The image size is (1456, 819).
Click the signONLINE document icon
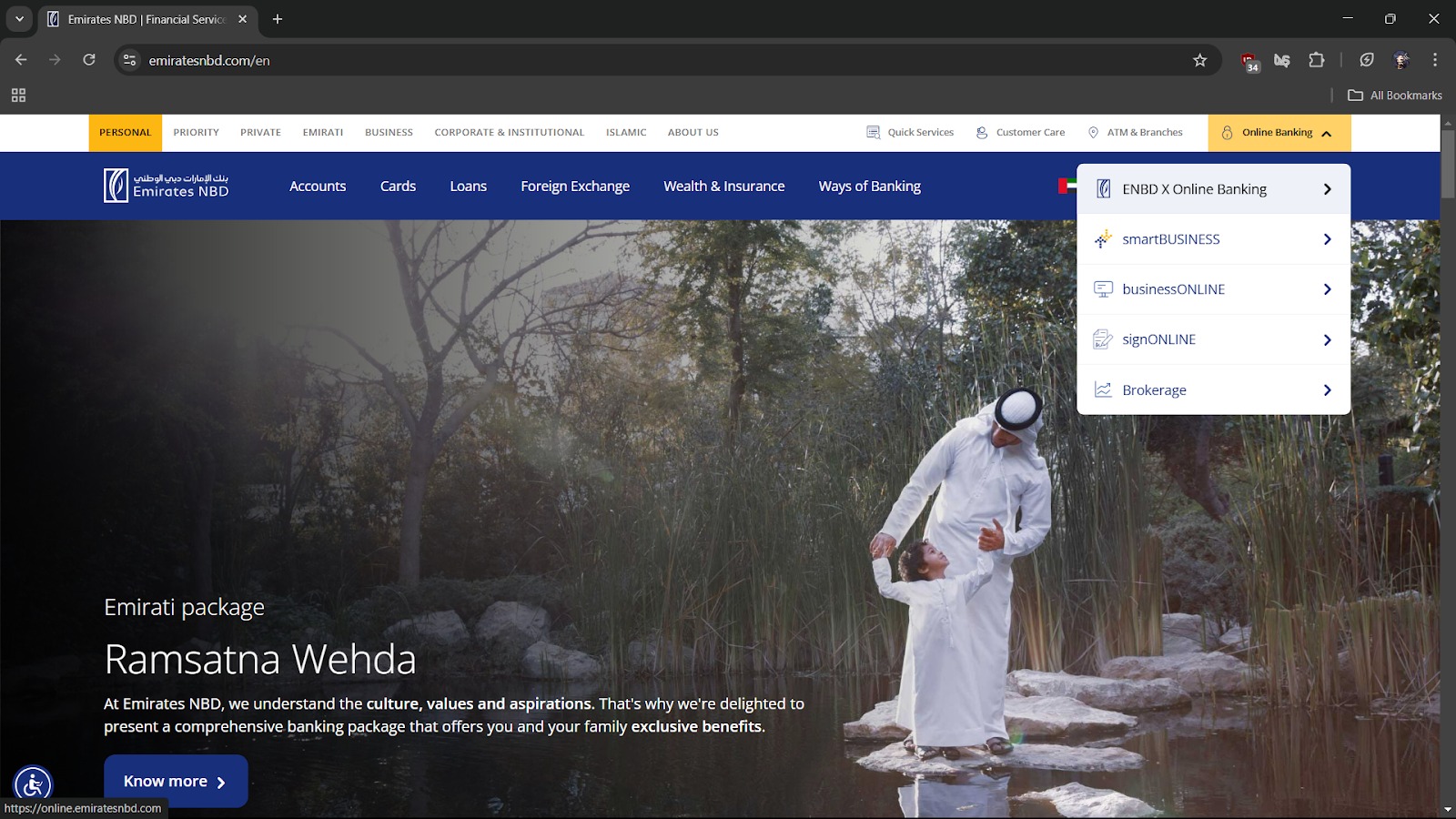(x=1103, y=339)
